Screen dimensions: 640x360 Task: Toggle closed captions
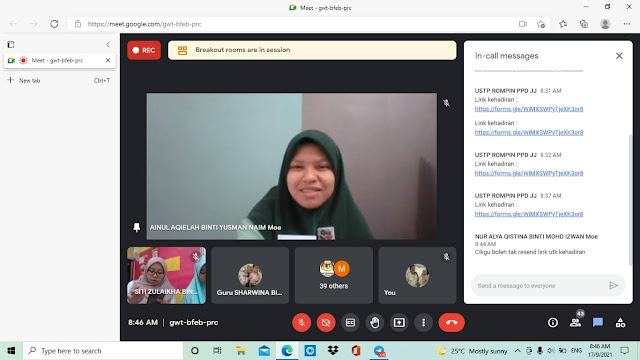(x=350, y=322)
